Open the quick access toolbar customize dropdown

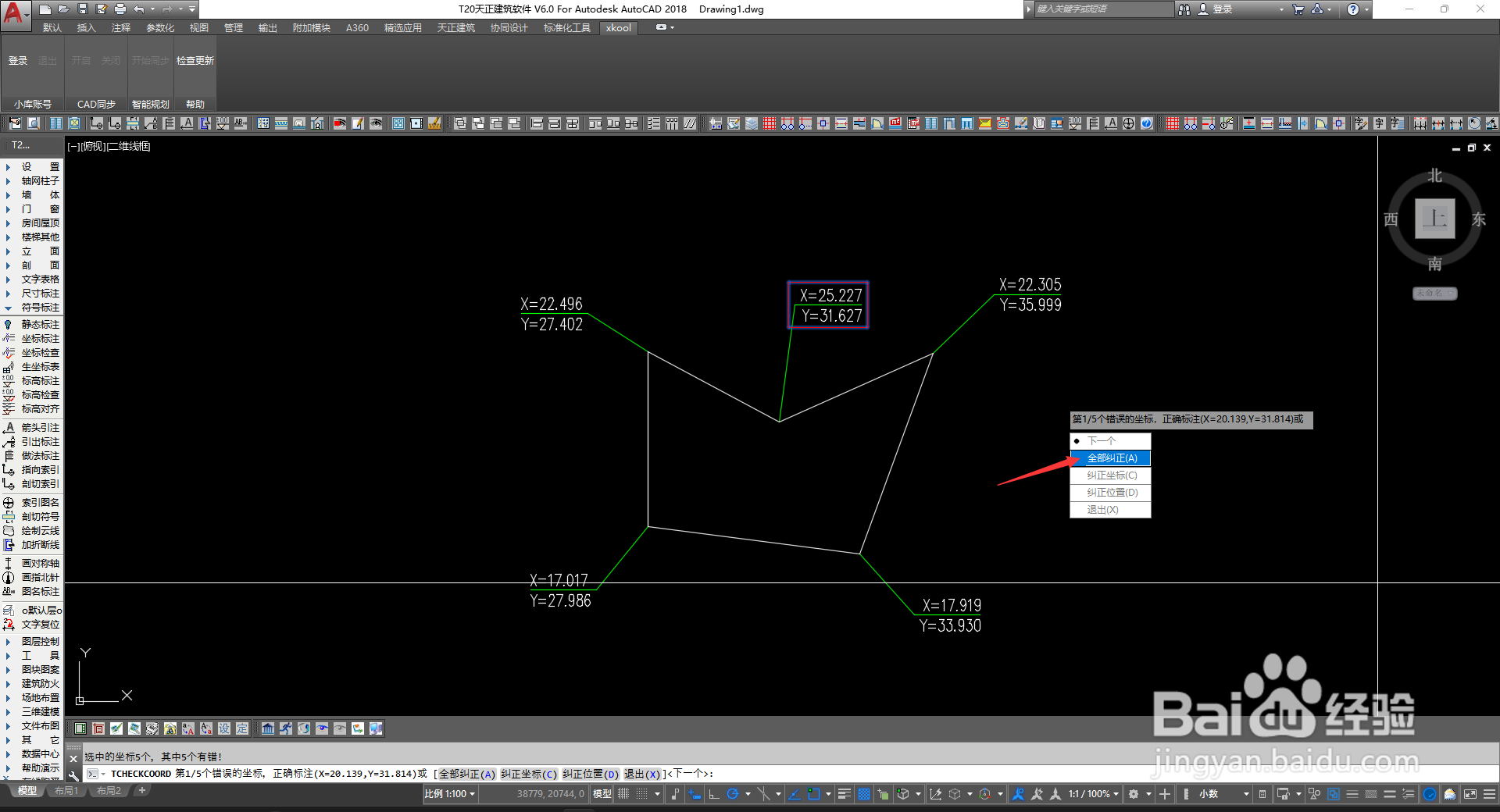click(x=192, y=9)
